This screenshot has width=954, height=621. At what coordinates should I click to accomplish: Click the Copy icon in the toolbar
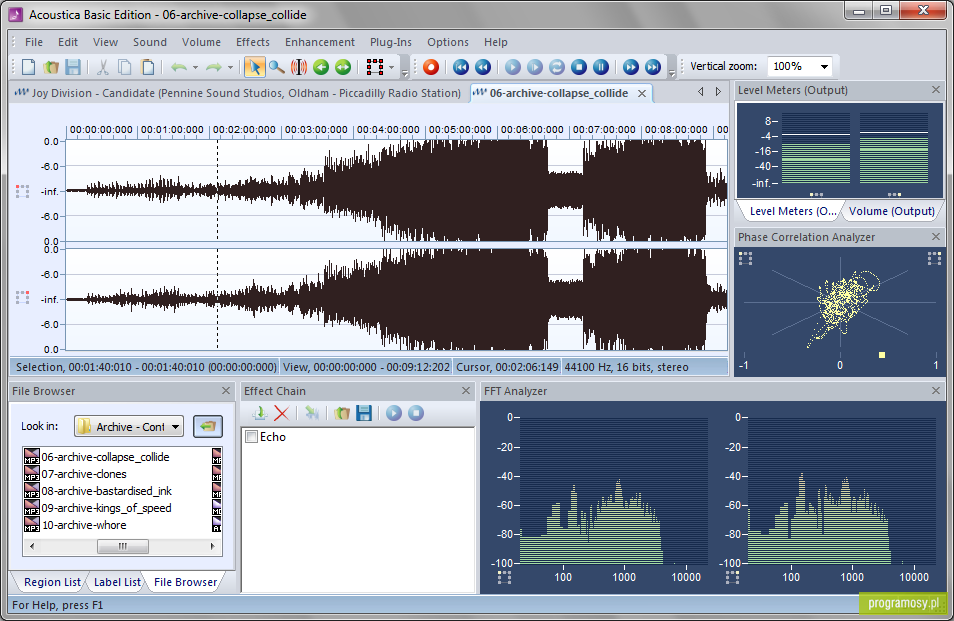pyautogui.click(x=125, y=66)
